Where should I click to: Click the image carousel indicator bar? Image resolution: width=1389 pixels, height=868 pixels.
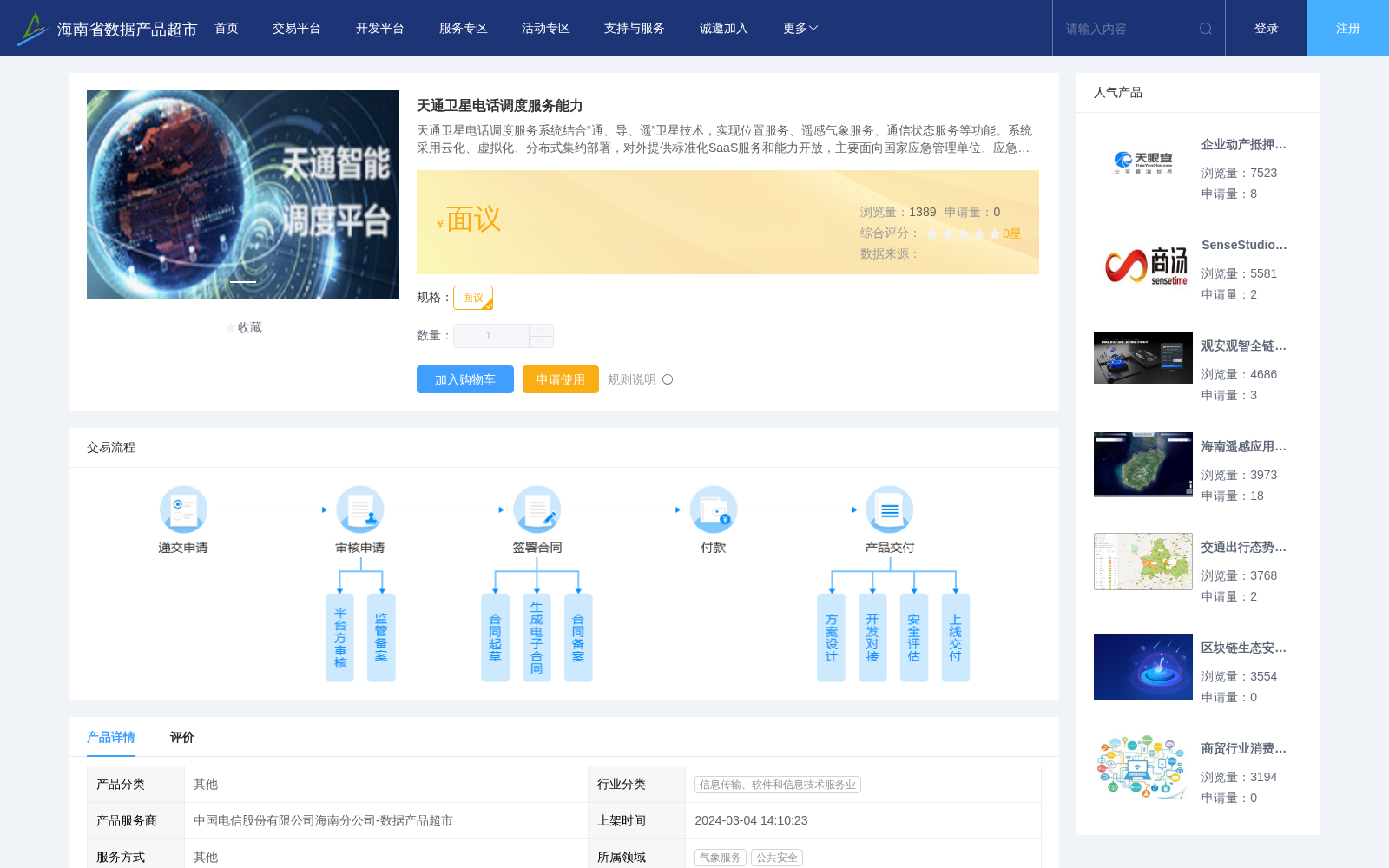coord(243,282)
